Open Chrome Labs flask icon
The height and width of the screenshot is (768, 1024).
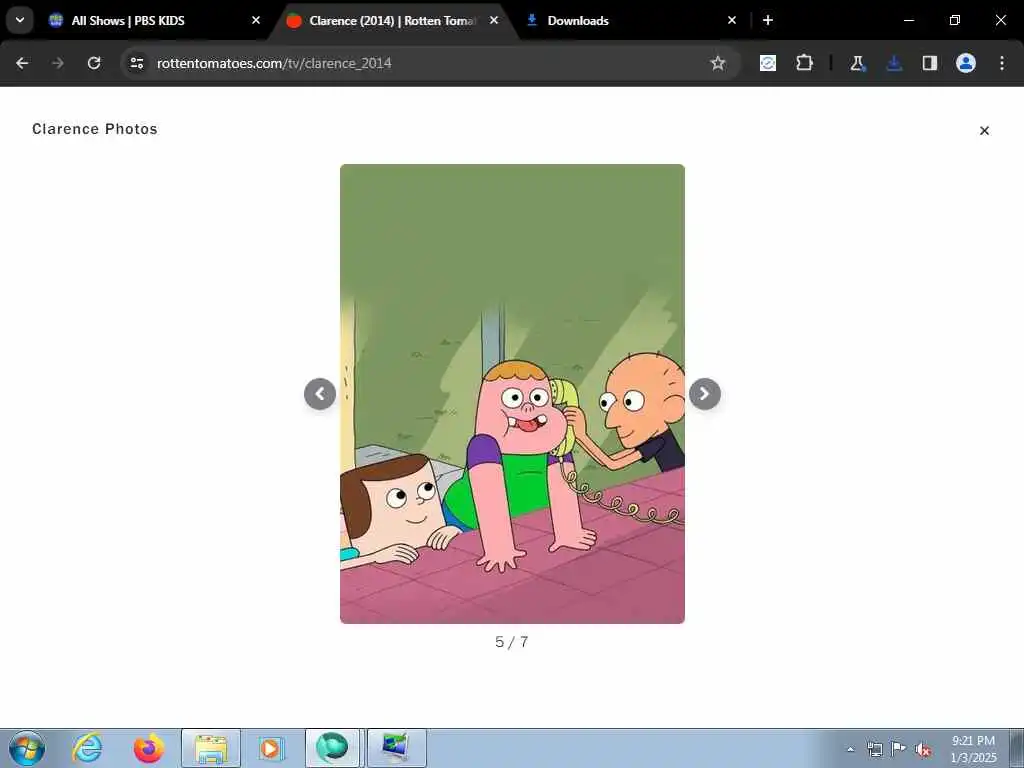pos(857,63)
